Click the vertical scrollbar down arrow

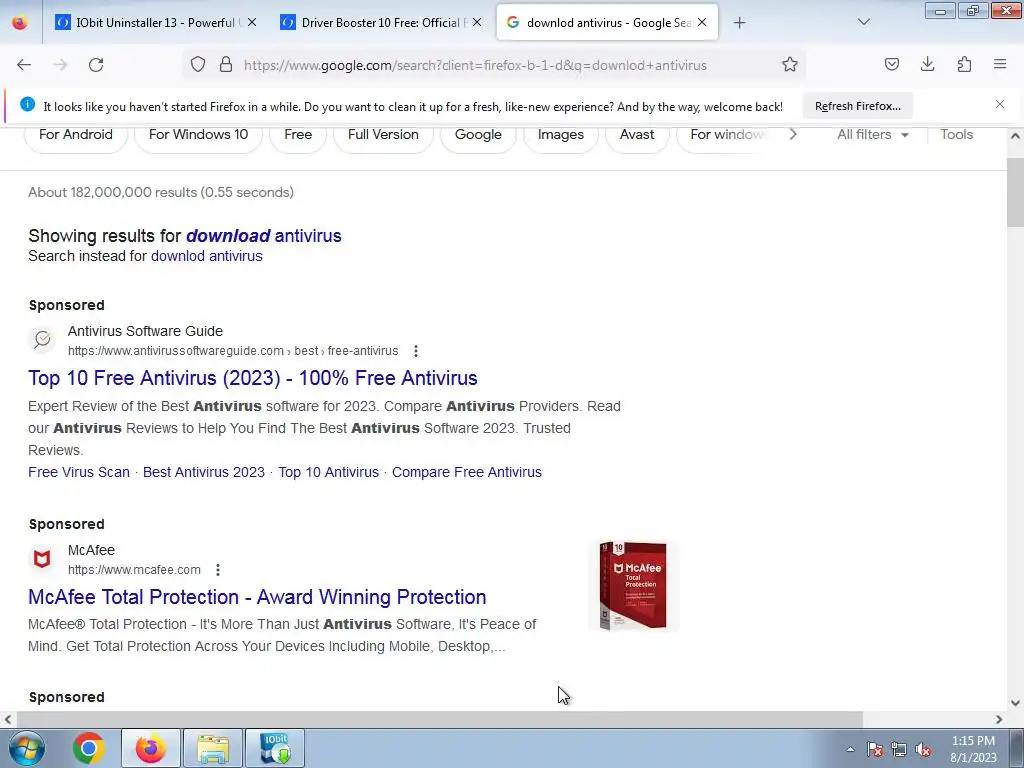(1015, 703)
